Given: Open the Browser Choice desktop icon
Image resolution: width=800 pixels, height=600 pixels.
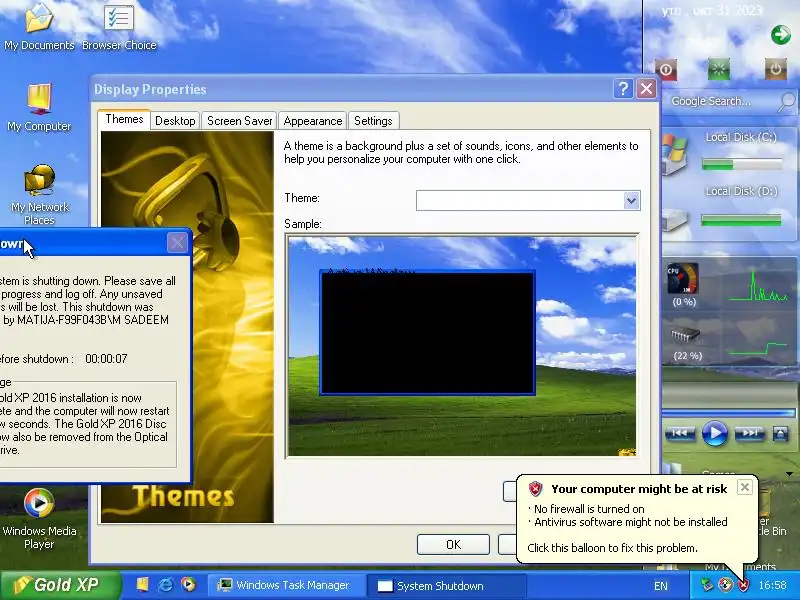Looking at the screenshot, I should pos(119,27).
